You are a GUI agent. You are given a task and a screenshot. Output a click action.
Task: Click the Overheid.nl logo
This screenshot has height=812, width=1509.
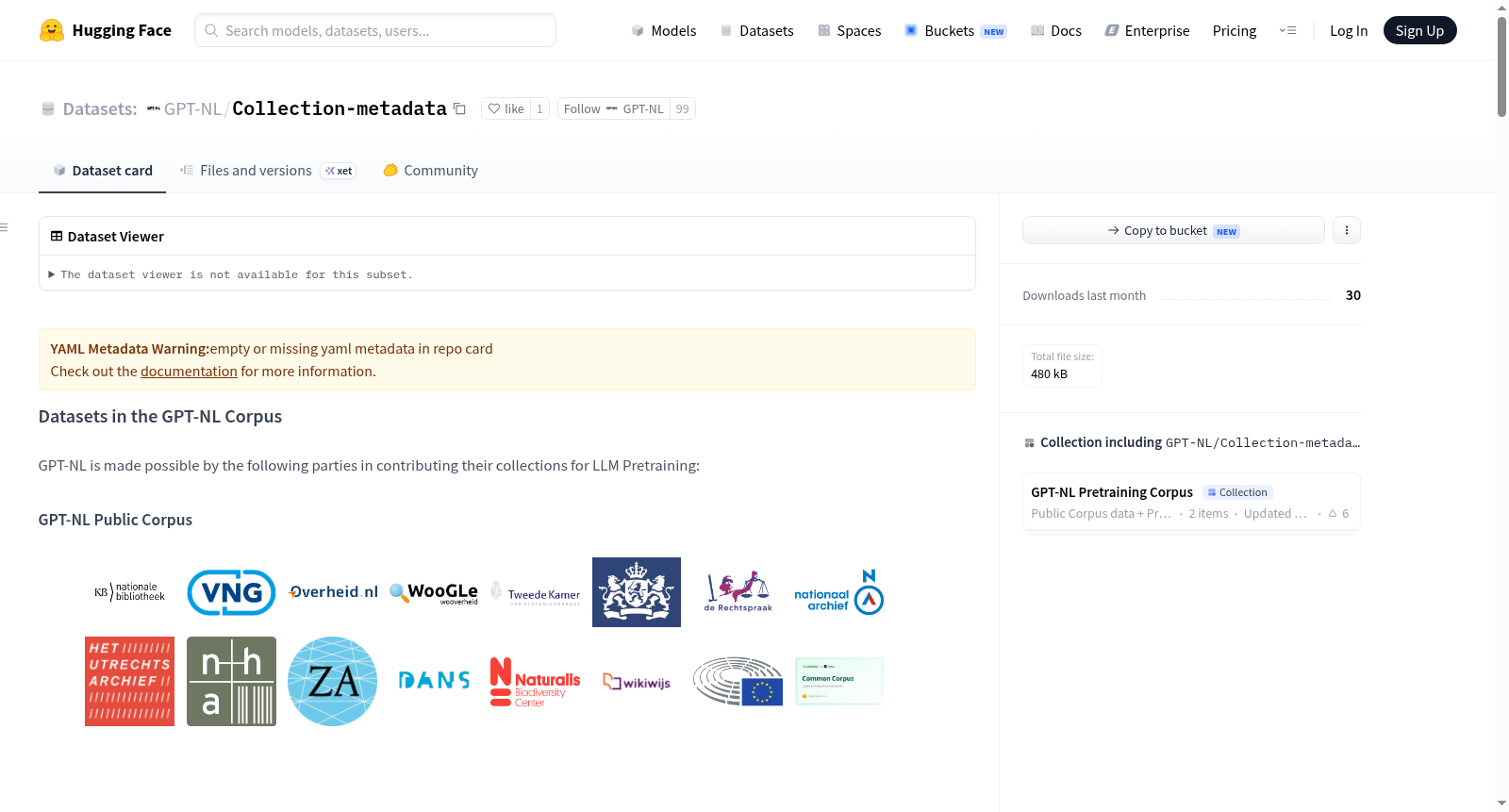pos(333,592)
